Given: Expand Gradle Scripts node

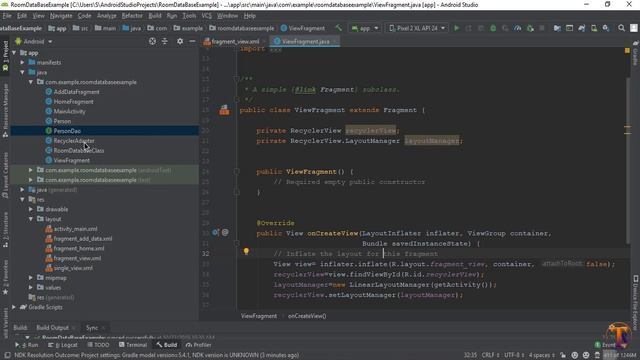Looking at the screenshot, I should coord(14,307).
